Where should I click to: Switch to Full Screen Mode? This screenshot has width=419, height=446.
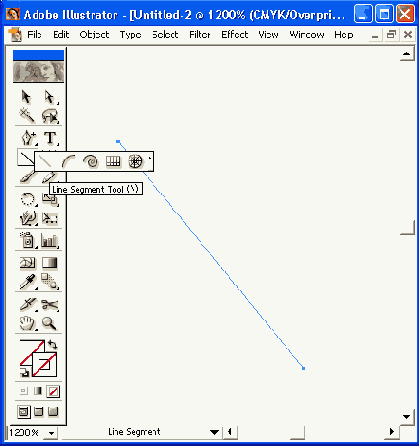tap(53, 412)
